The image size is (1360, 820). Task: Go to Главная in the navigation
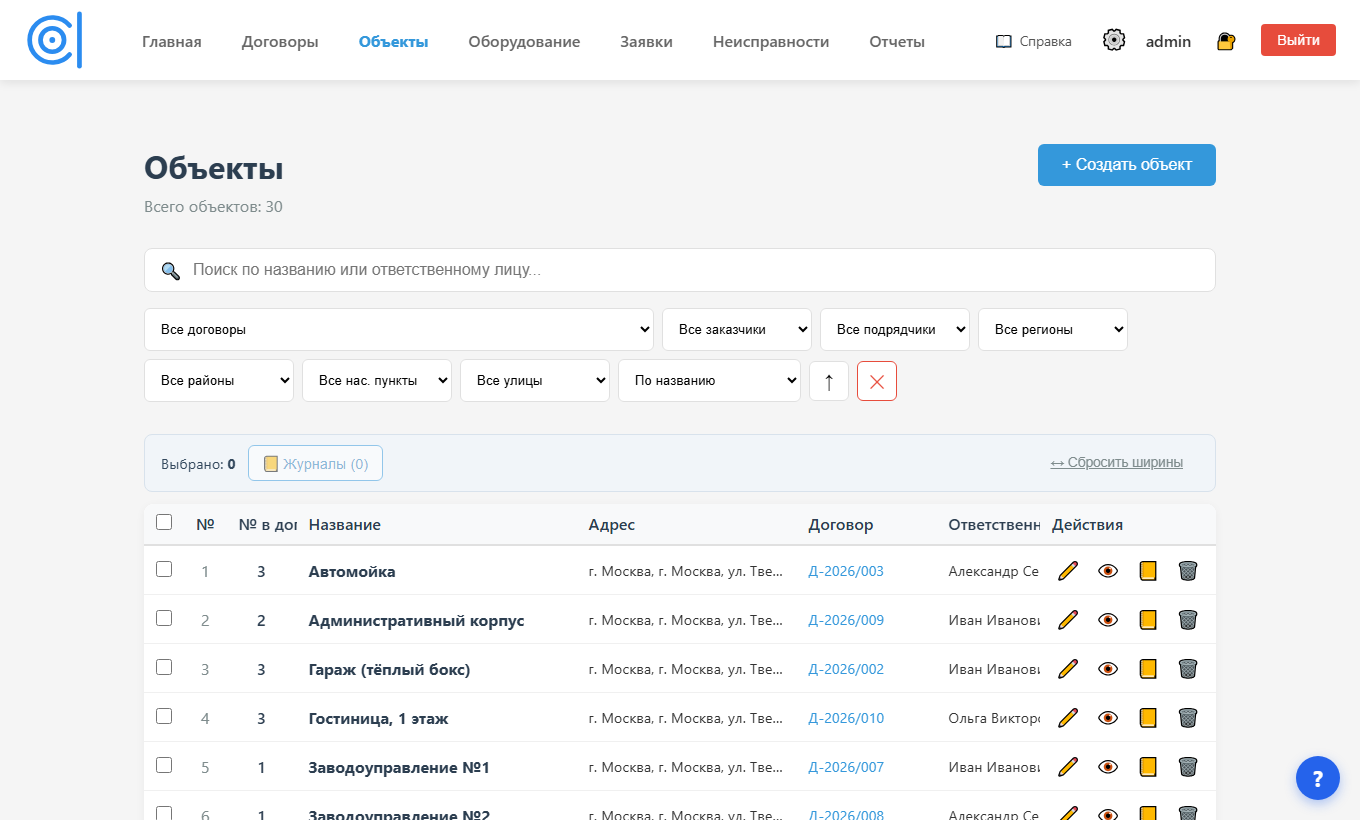[x=172, y=41]
